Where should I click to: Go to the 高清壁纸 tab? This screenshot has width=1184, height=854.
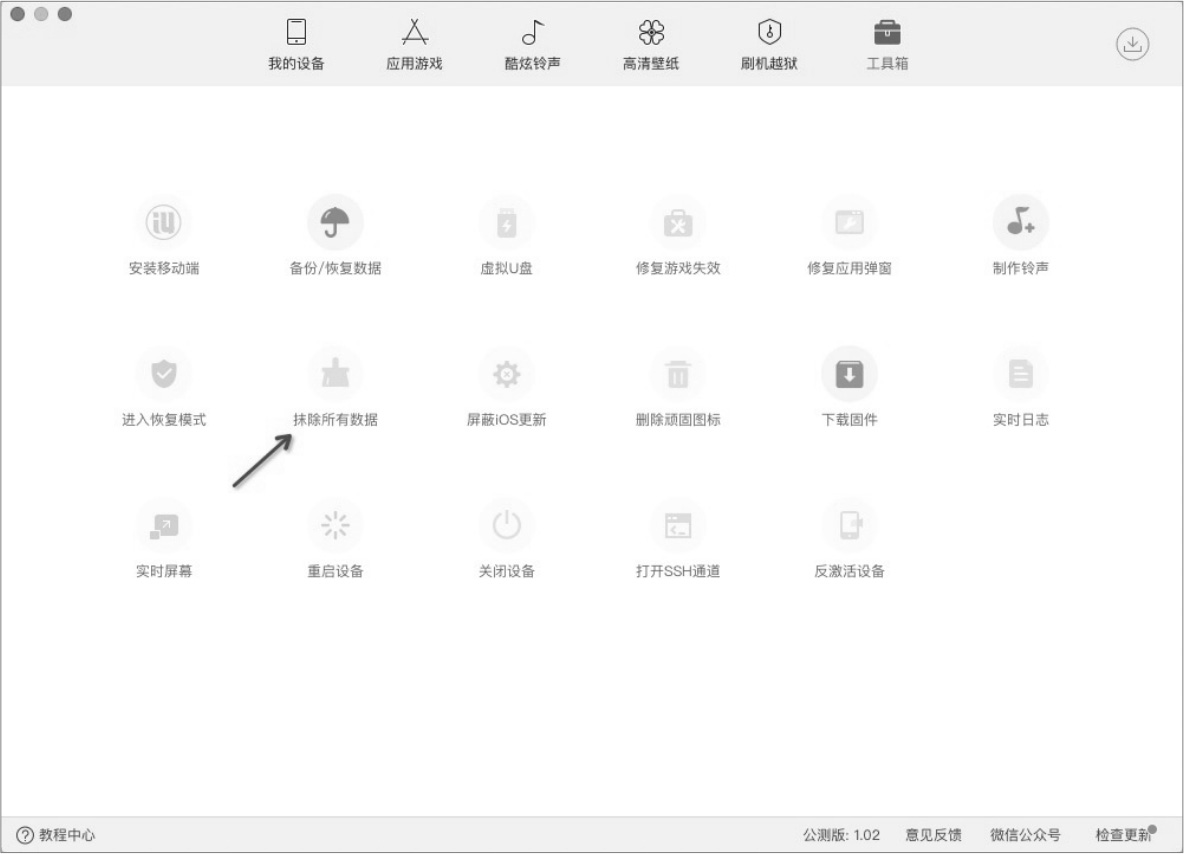point(651,45)
